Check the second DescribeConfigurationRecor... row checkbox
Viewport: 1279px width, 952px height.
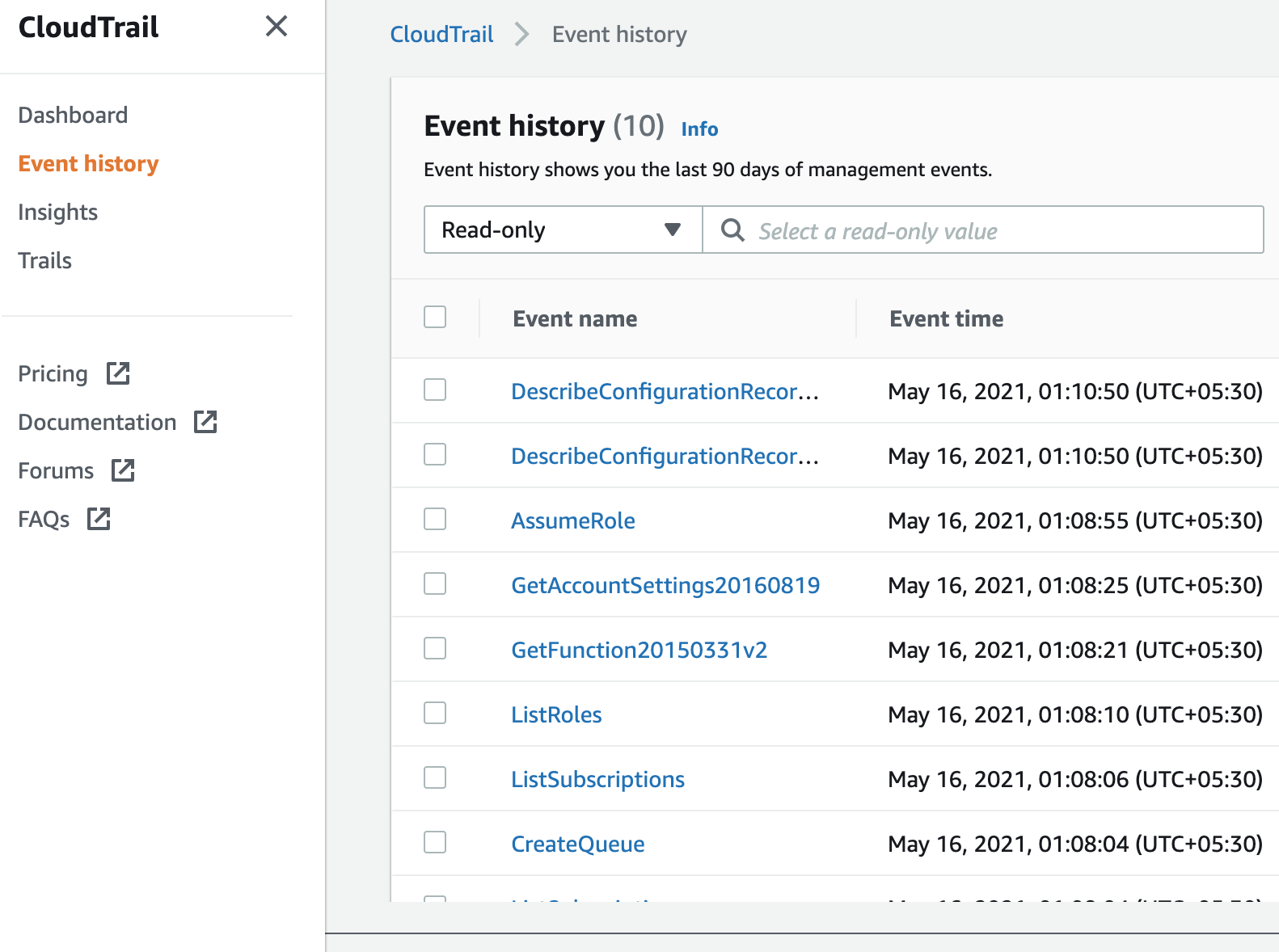click(435, 454)
